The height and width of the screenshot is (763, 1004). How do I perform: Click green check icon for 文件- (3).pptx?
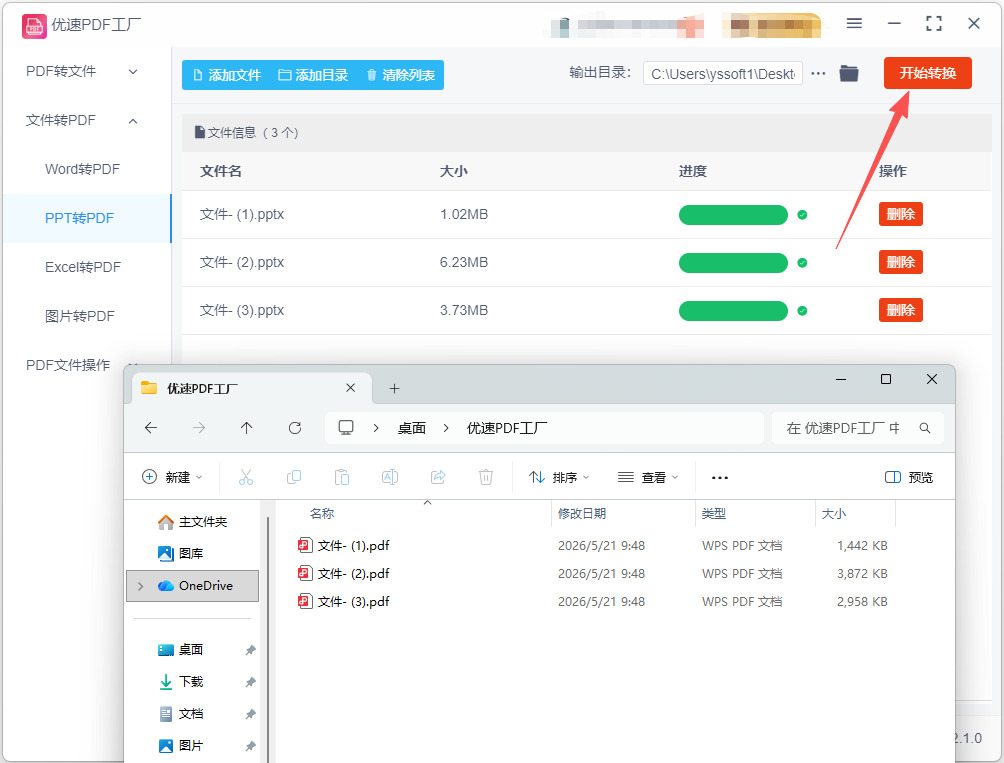tap(802, 311)
